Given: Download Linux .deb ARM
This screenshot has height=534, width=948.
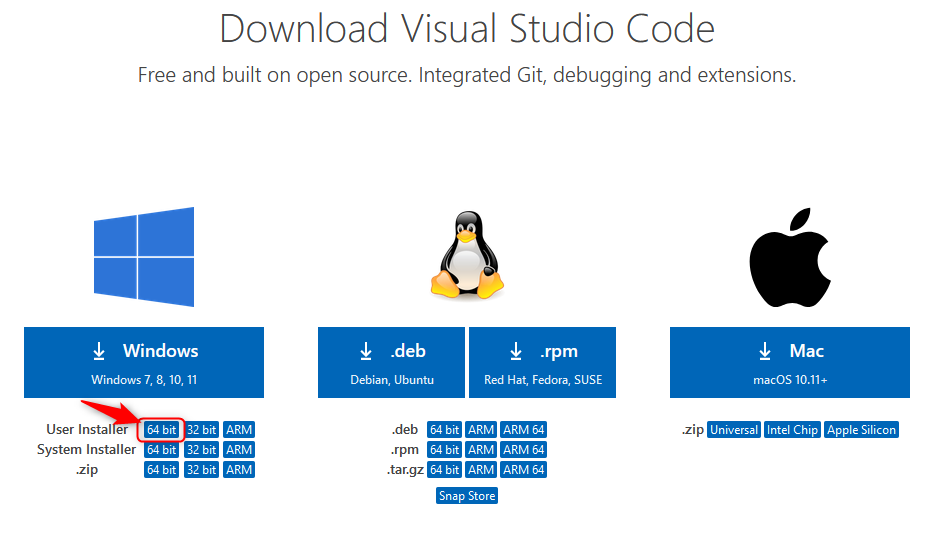Looking at the screenshot, I should coord(481,429).
